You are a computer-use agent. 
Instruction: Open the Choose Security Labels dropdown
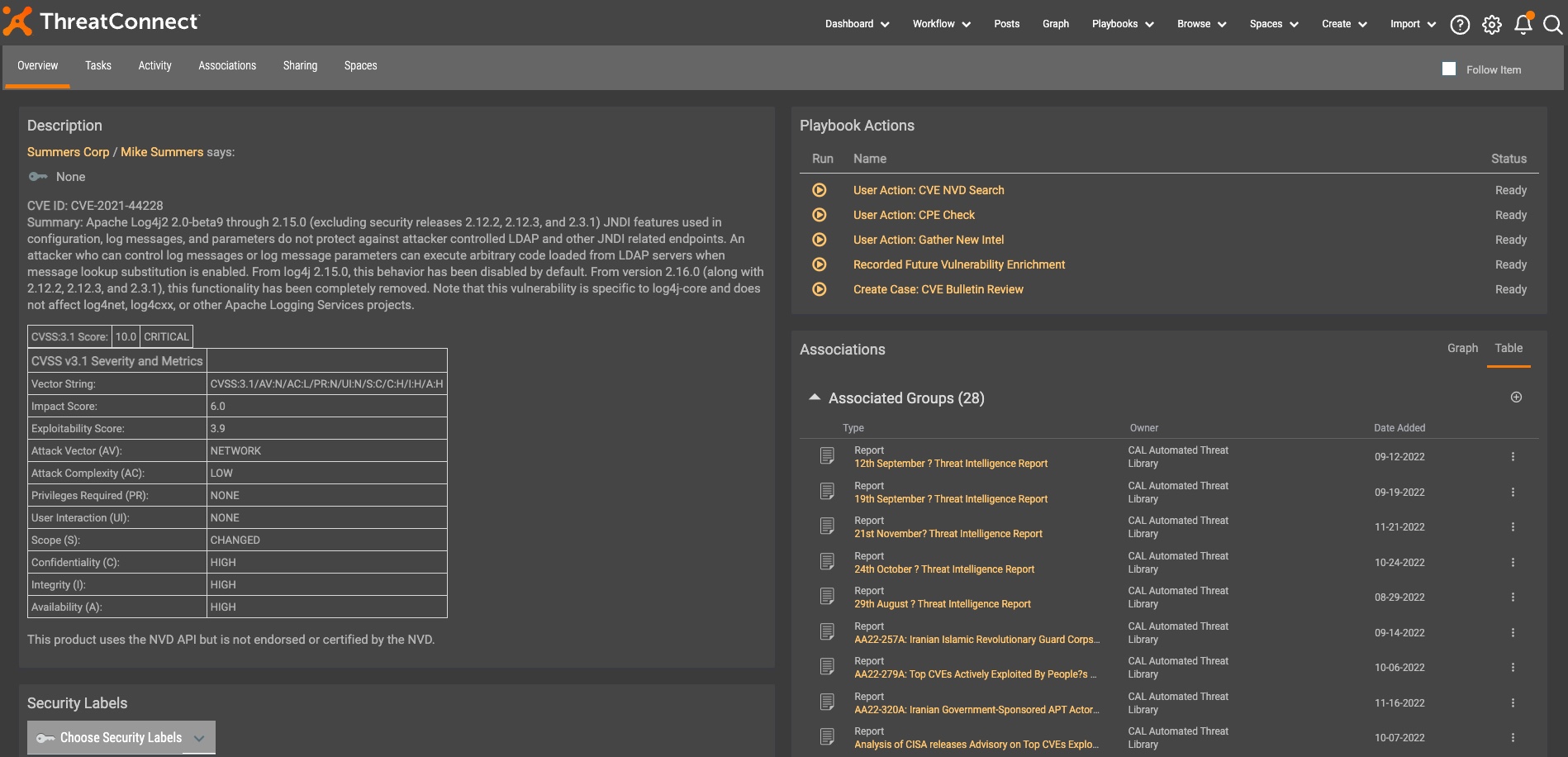(121, 737)
